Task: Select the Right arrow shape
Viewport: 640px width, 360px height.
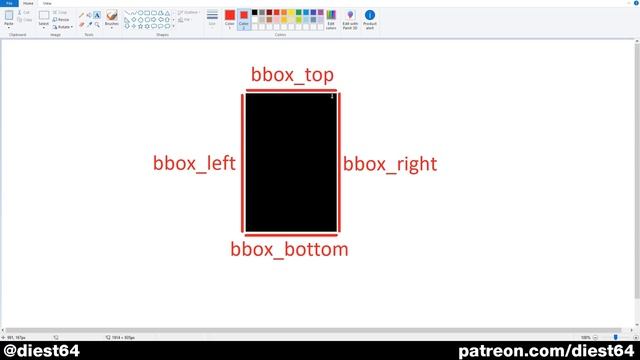Action: coord(154,20)
